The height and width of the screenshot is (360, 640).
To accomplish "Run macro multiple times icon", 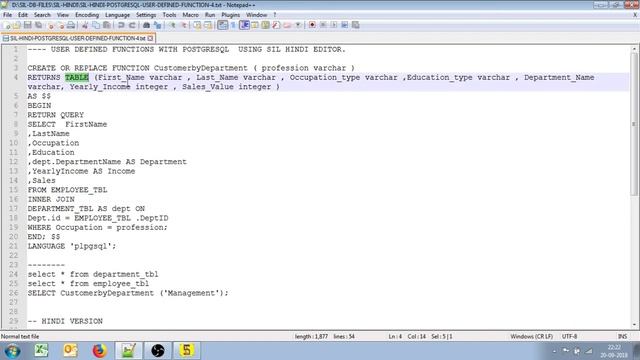I will click(x=344, y=25).
